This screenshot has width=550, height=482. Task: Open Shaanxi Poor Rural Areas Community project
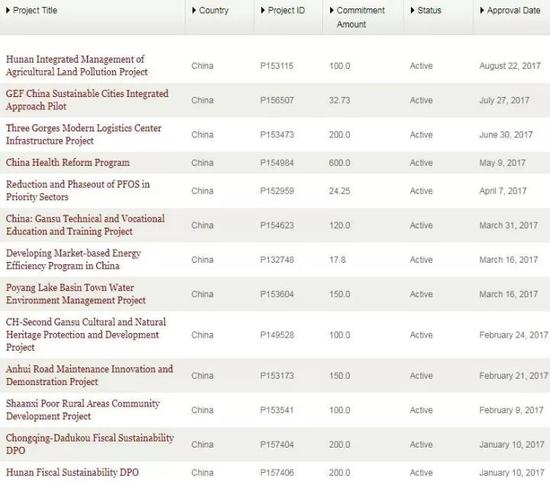click(x=83, y=410)
